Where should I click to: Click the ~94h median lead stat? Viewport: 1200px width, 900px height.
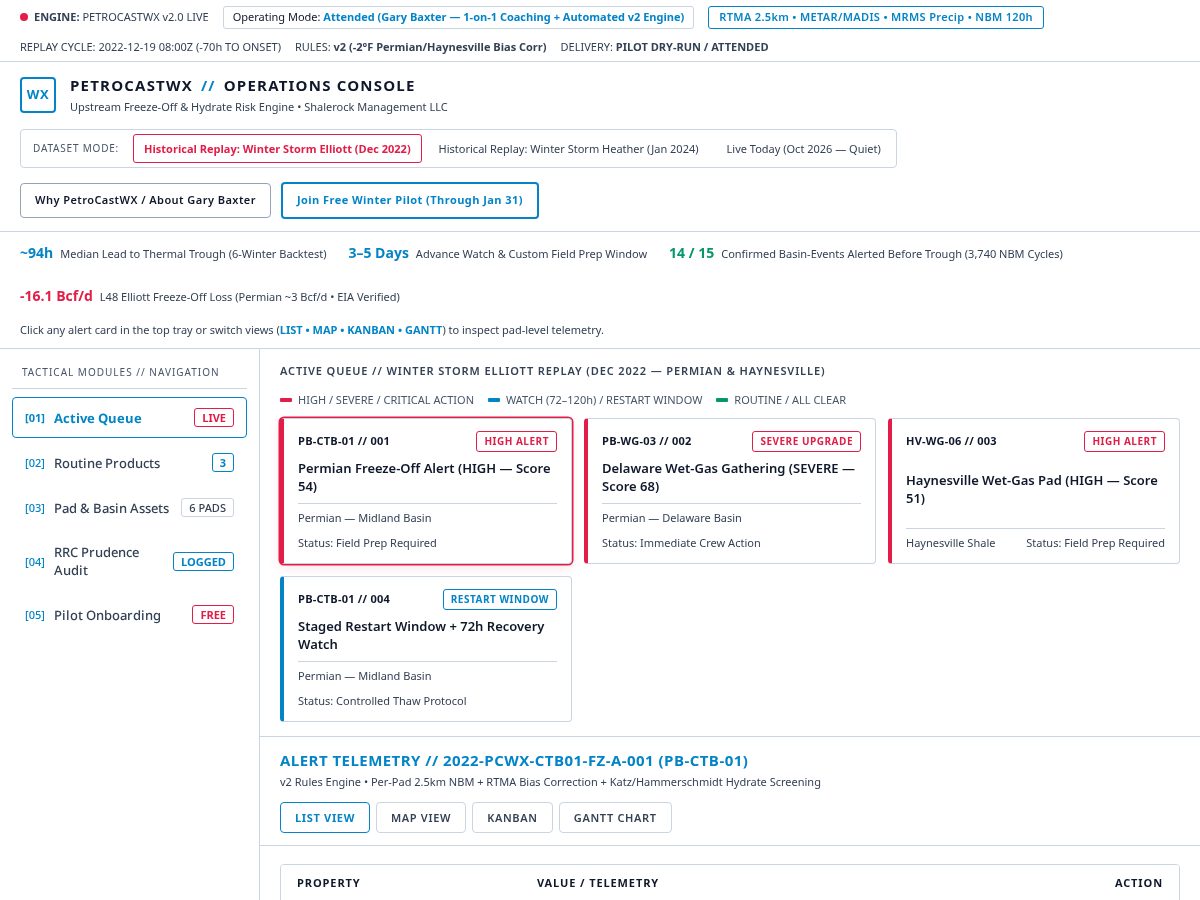click(x=173, y=254)
